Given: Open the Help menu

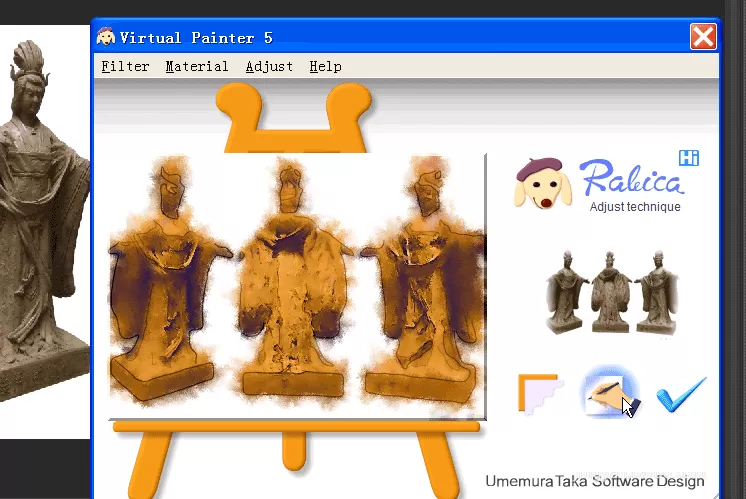Looking at the screenshot, I should [x=325, y=67].
